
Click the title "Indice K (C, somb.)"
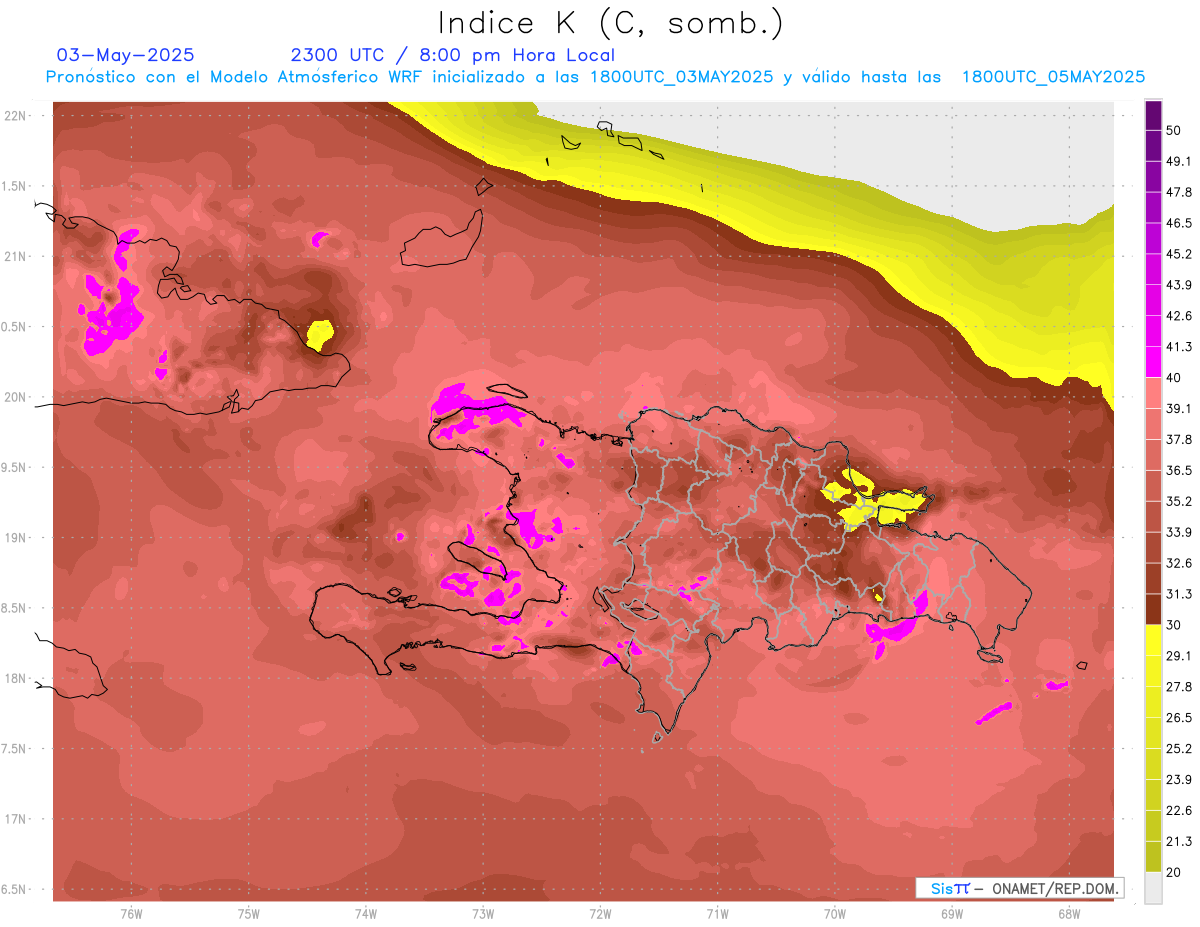[x=610, y=22]
